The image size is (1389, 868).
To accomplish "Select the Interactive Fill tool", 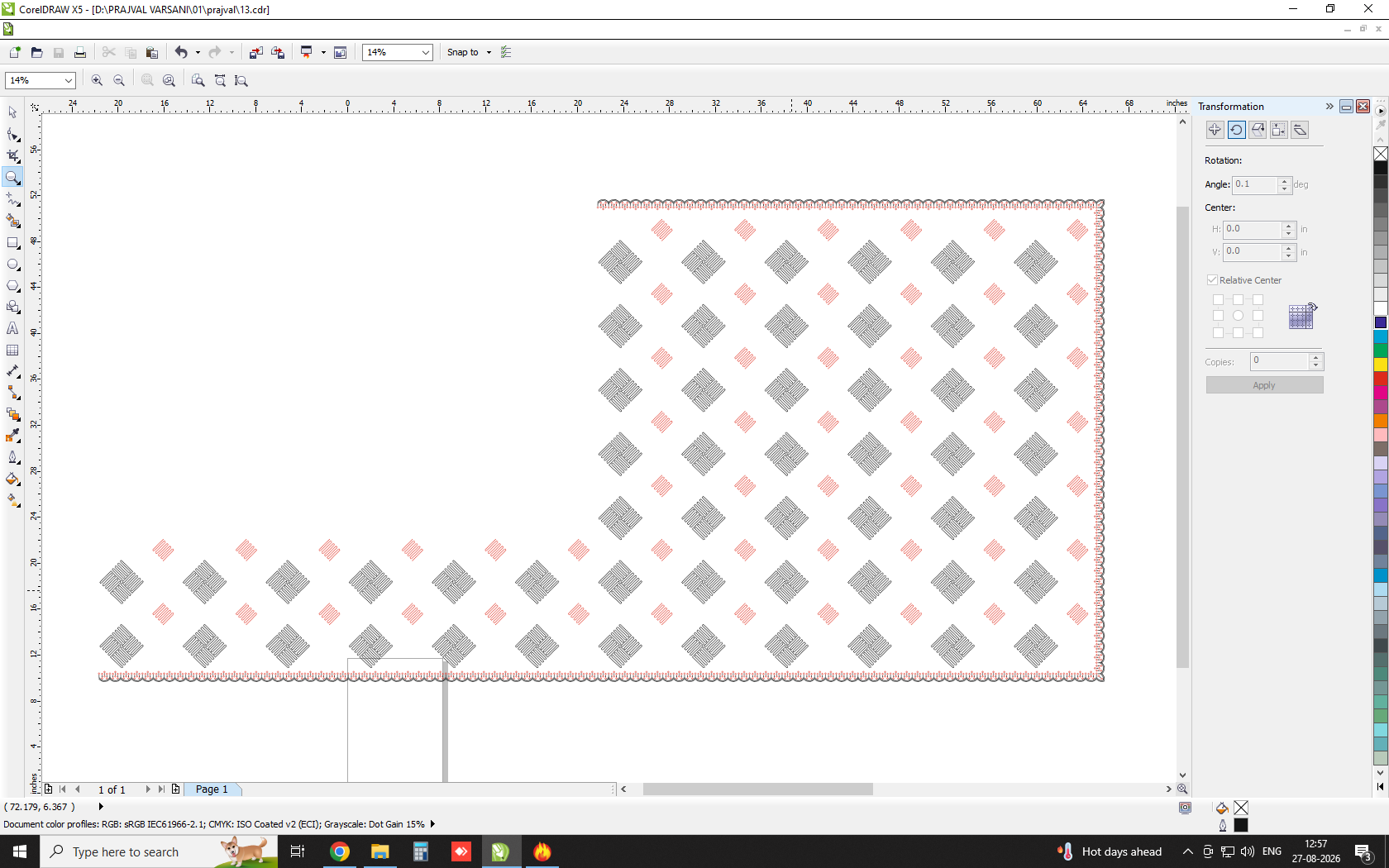I will [x=12, y=500].
